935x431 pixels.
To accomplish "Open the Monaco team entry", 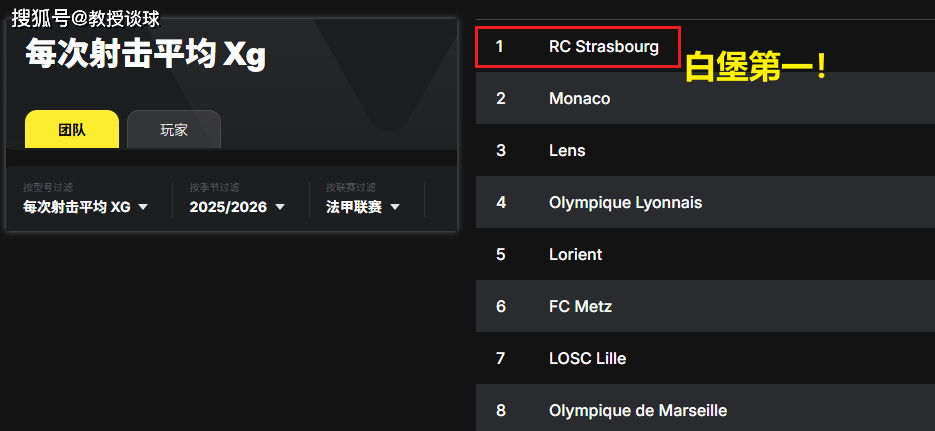I will 579,99.
